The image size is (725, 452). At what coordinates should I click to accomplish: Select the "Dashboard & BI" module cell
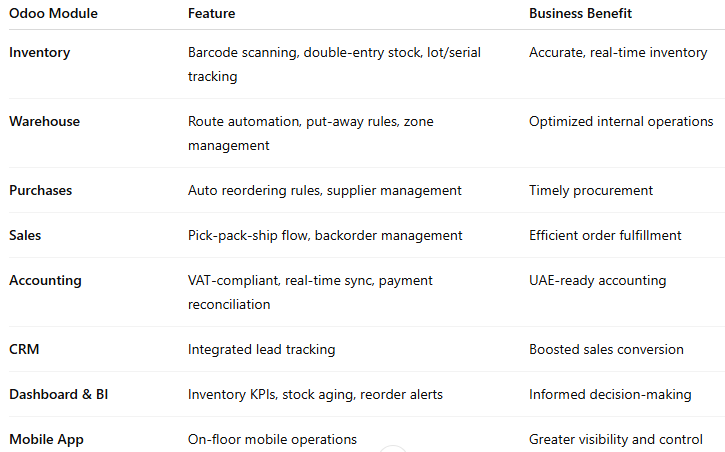(x=60, y=395)
